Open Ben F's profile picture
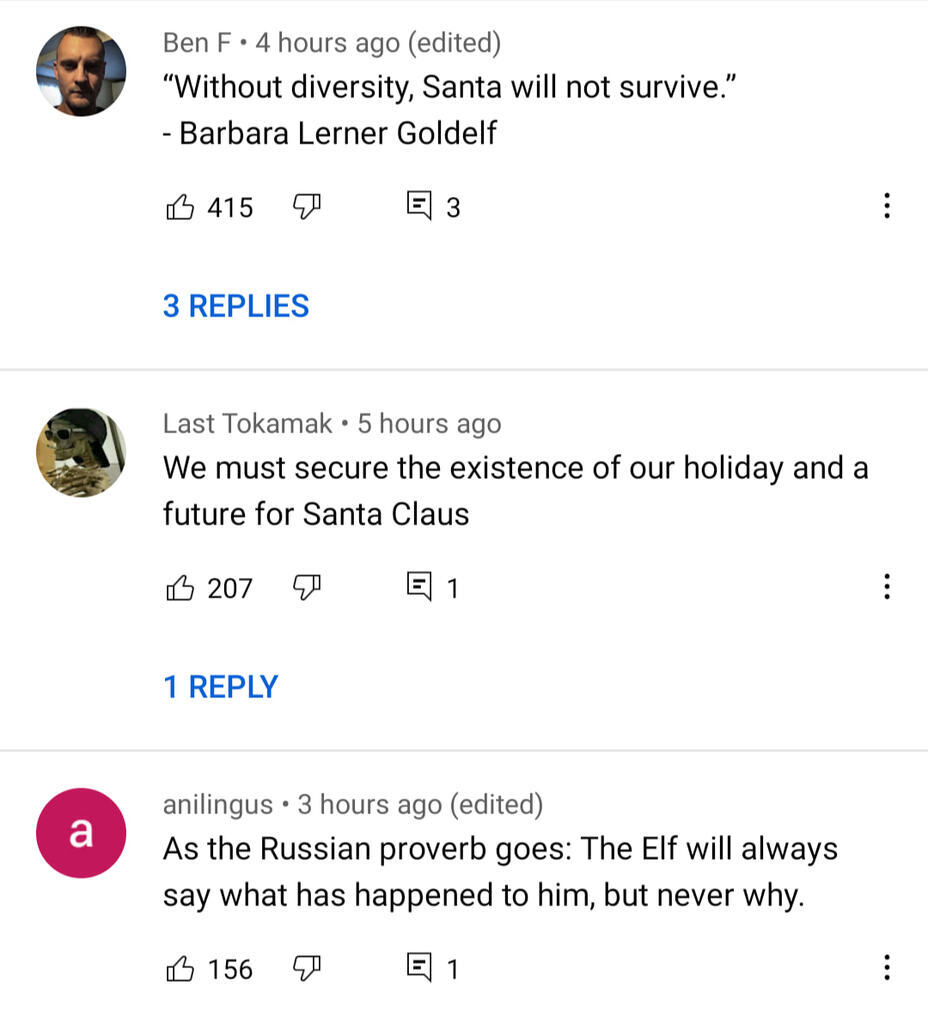 pyautogui.click(x=81, y=72)
